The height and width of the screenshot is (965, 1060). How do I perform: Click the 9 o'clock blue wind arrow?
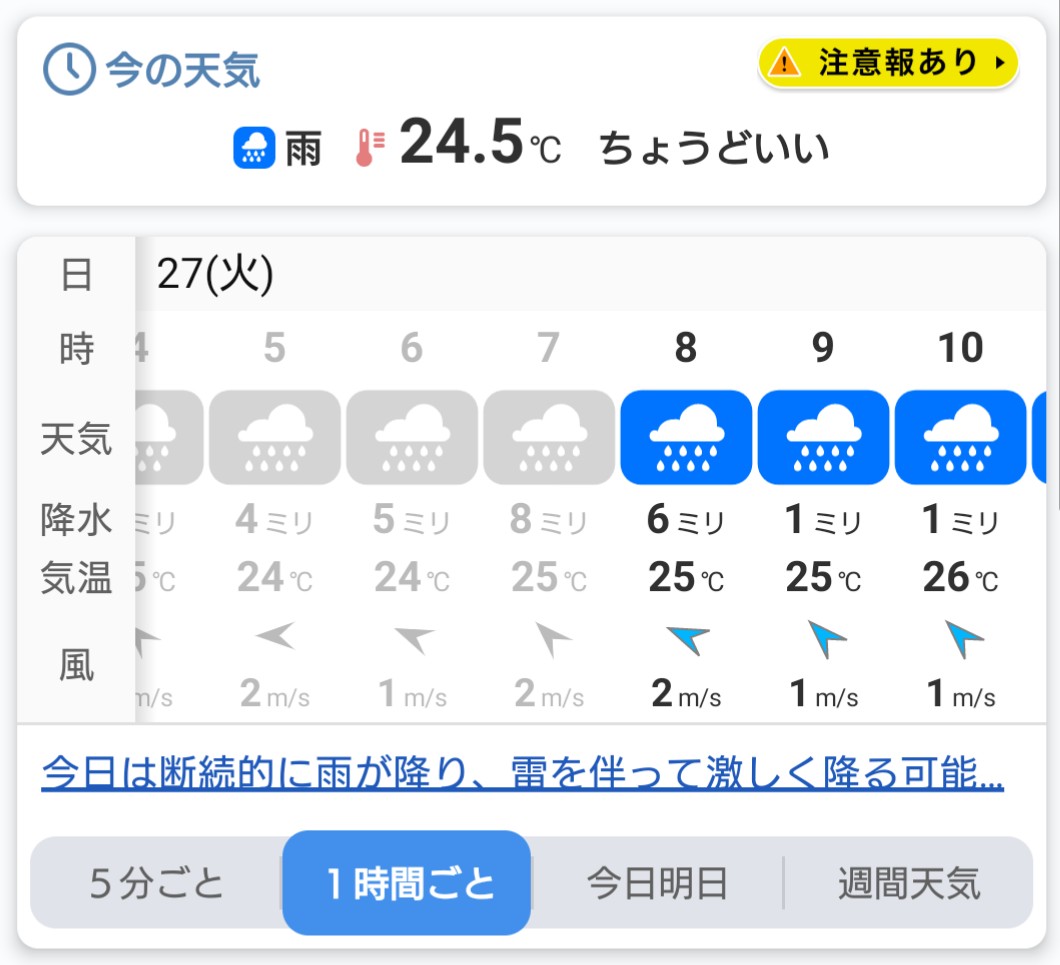click(x=824, y=640)
